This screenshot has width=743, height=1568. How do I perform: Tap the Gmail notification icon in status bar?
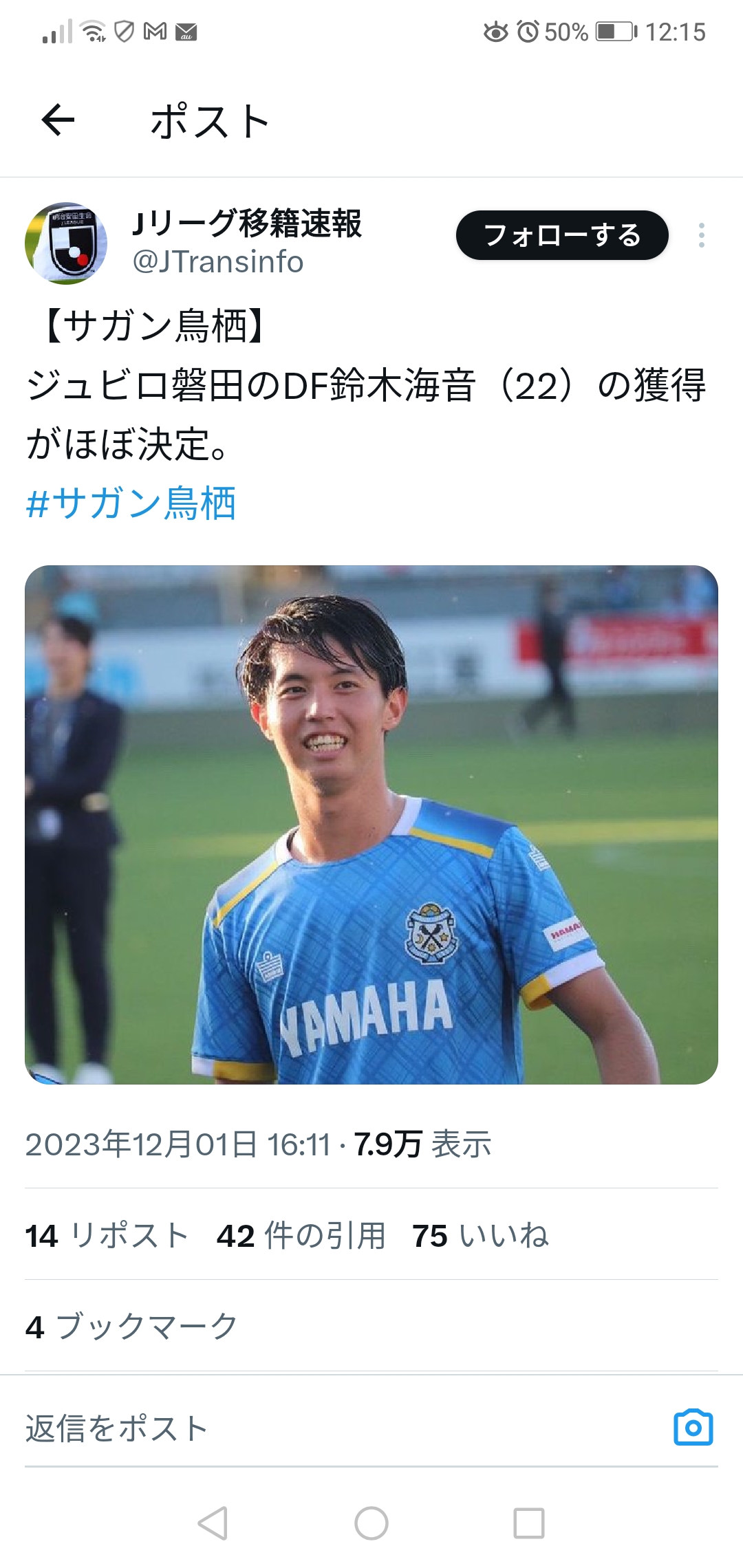tap(155, 32)
